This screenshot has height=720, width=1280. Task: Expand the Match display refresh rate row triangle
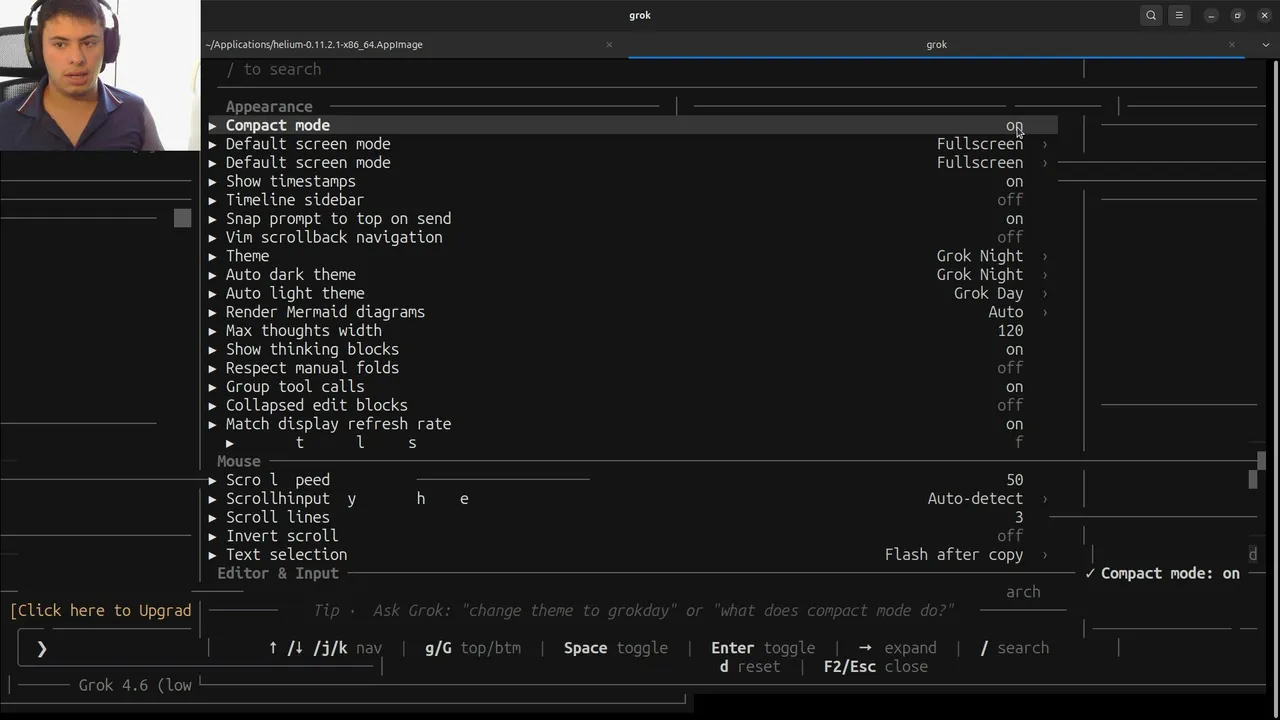click(x=212, y=424)
